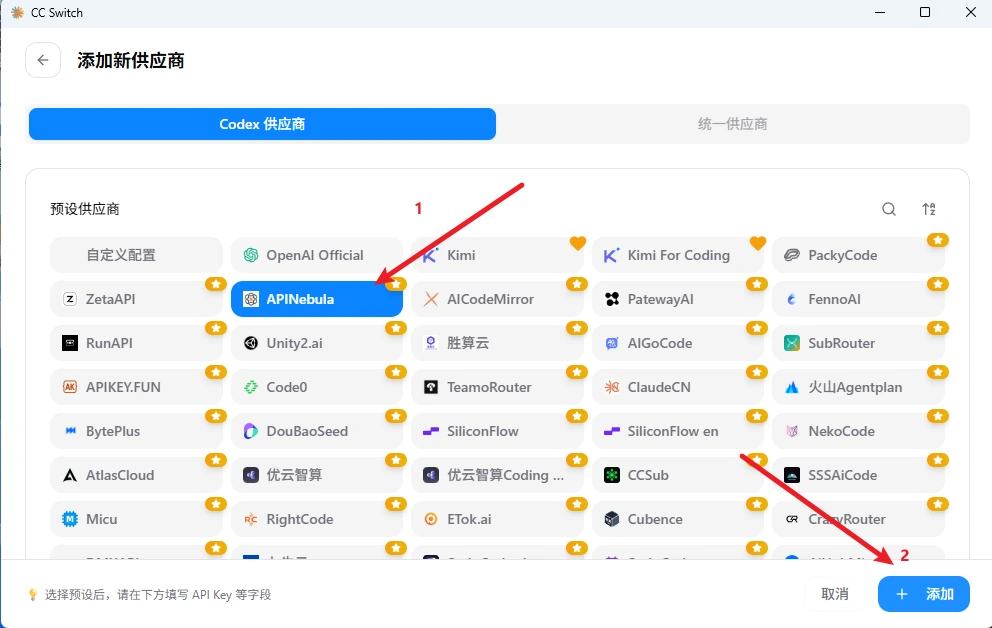
Task: Select the ClaudeCN provider
Action: [678, 387]
